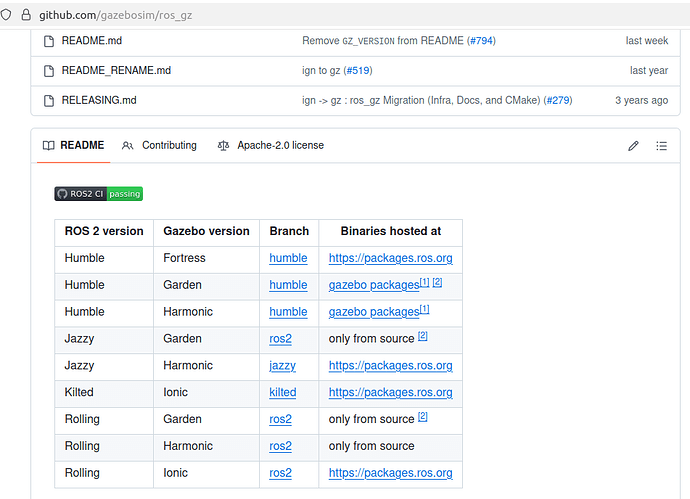Click the pencil icon to edit README
This screenshot has width=690, height=499.
[x=633, y=146]
